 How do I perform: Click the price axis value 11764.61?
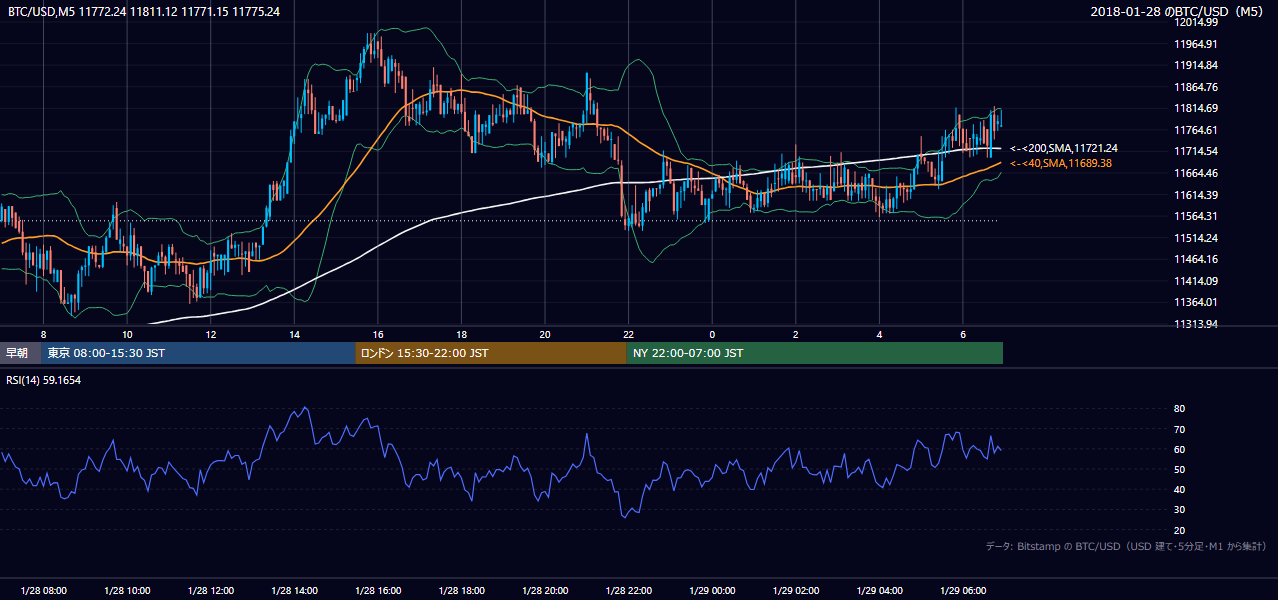click(1194, 130)
